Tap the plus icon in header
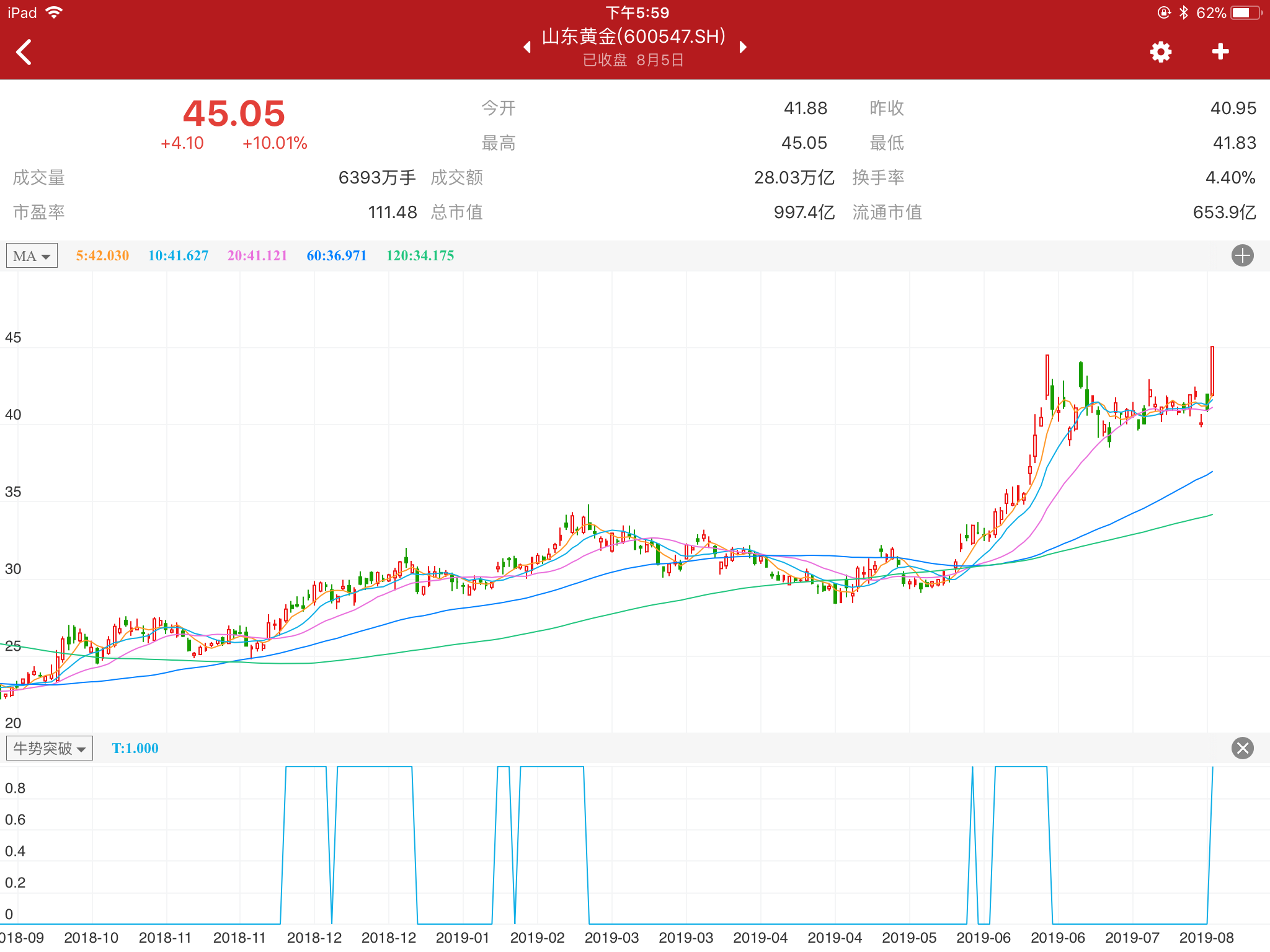The width and height of the screenshot is (1270, 952). tap(1220, 51)
